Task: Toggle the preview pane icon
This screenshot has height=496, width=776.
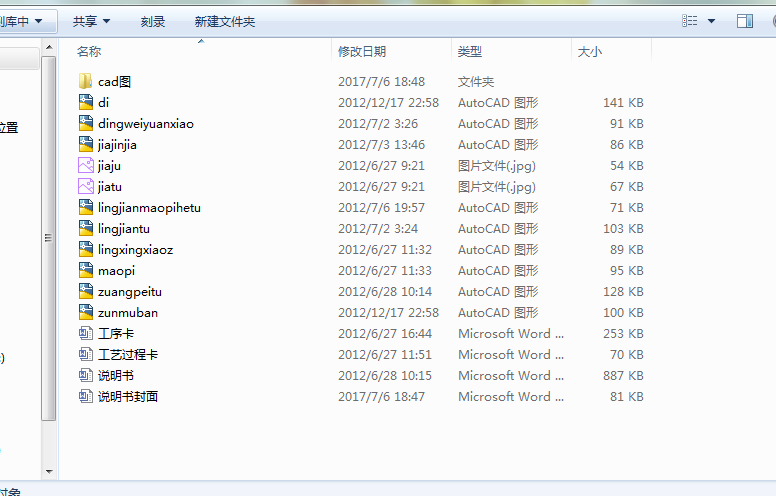Action: 744,21
